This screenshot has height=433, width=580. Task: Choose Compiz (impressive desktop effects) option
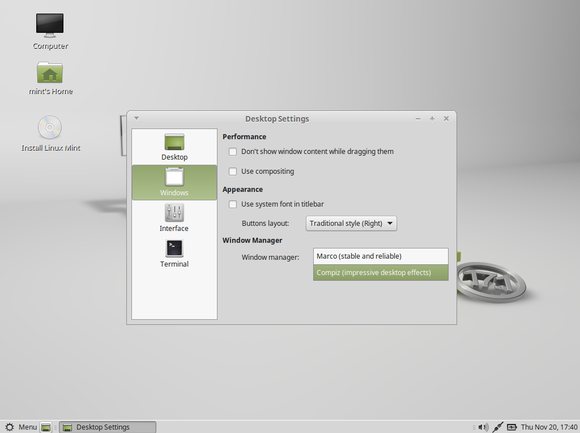[381, 273]
